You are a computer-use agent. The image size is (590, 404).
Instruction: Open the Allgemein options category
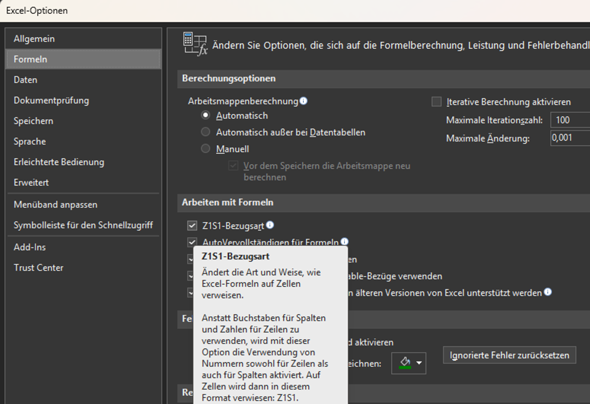click(x=84, y=39)
